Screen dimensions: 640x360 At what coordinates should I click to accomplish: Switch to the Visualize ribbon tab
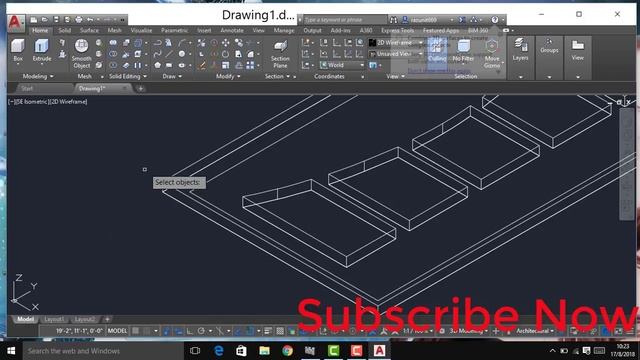(141, 30)
